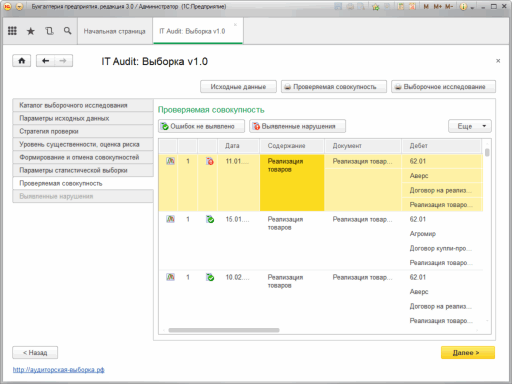
Task: Proceed with the Далее > button
Action: pos(468,353)
